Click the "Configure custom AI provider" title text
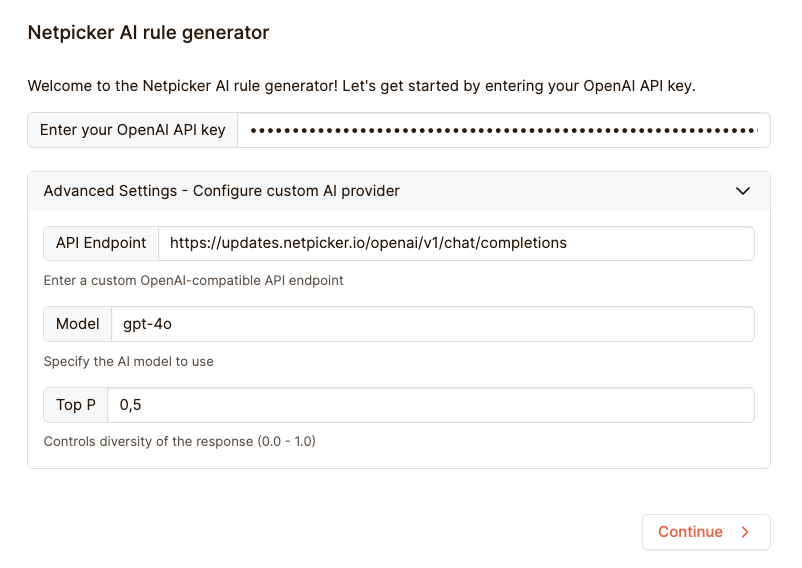The height and width of the screenshot is (568, 802). click(297, 191)
